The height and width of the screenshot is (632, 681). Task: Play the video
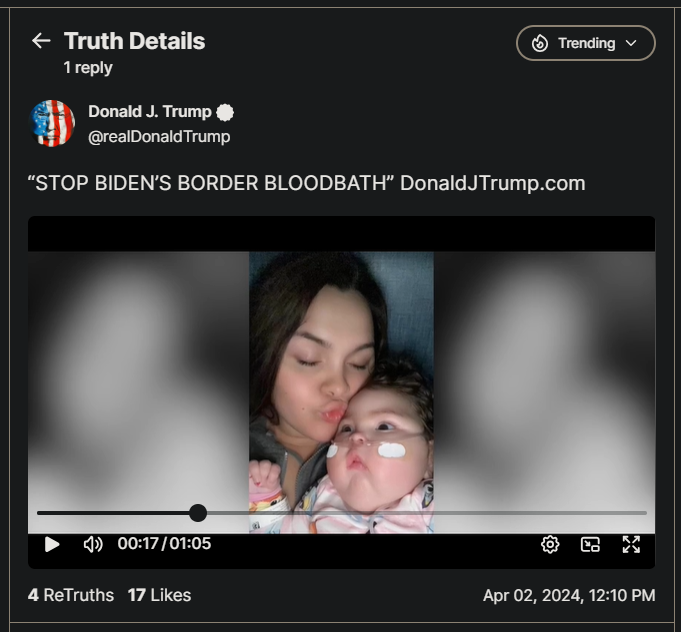[52, 544]
